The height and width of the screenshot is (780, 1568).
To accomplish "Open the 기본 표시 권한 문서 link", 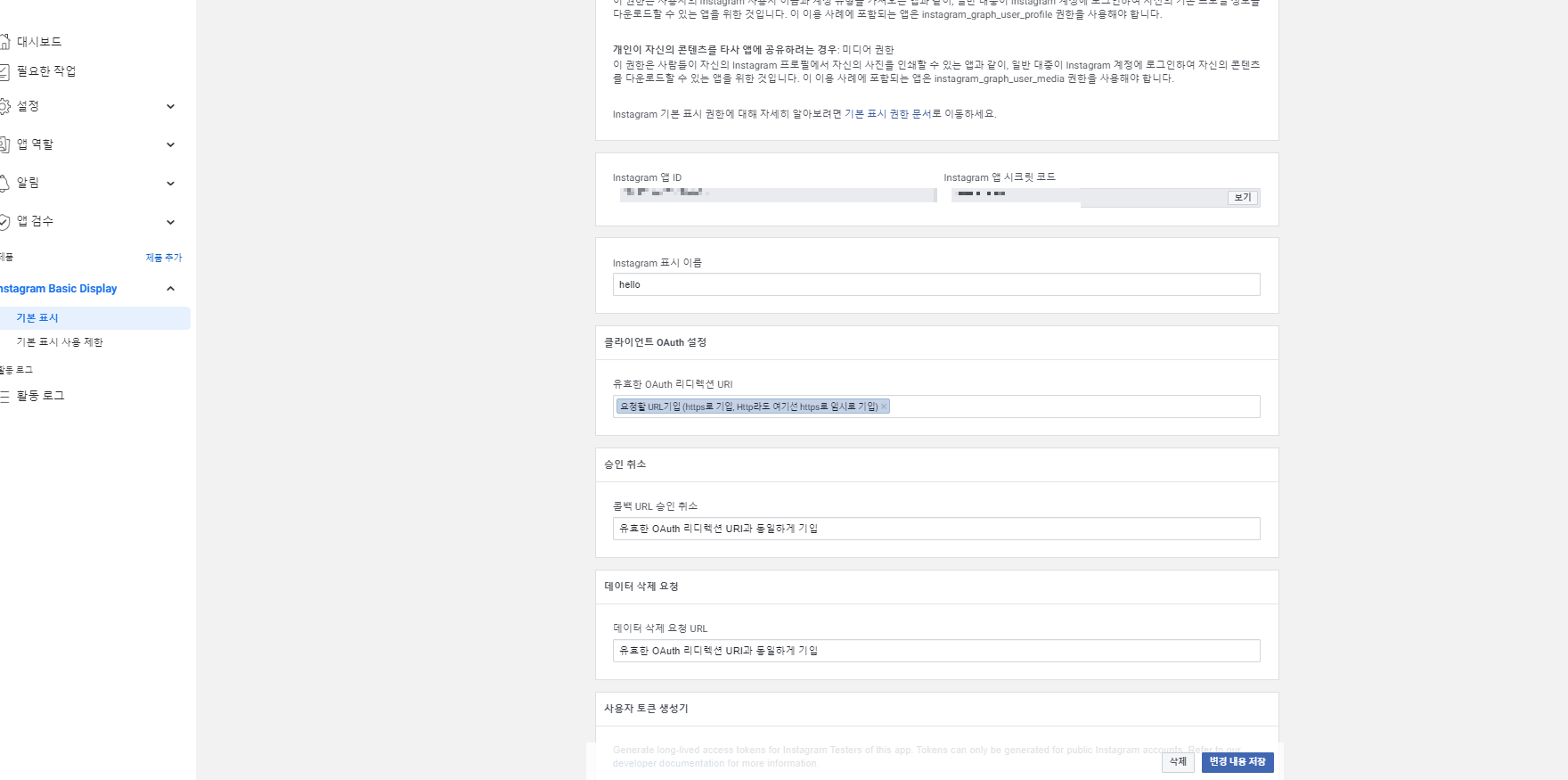I will point(887,114).
